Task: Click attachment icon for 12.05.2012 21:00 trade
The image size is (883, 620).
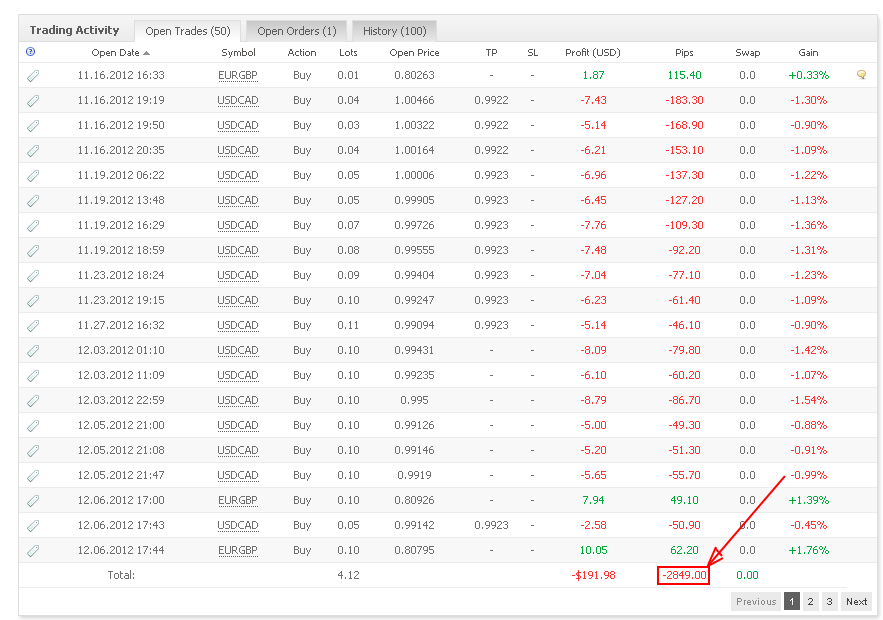Action: [x=33, y=426]
